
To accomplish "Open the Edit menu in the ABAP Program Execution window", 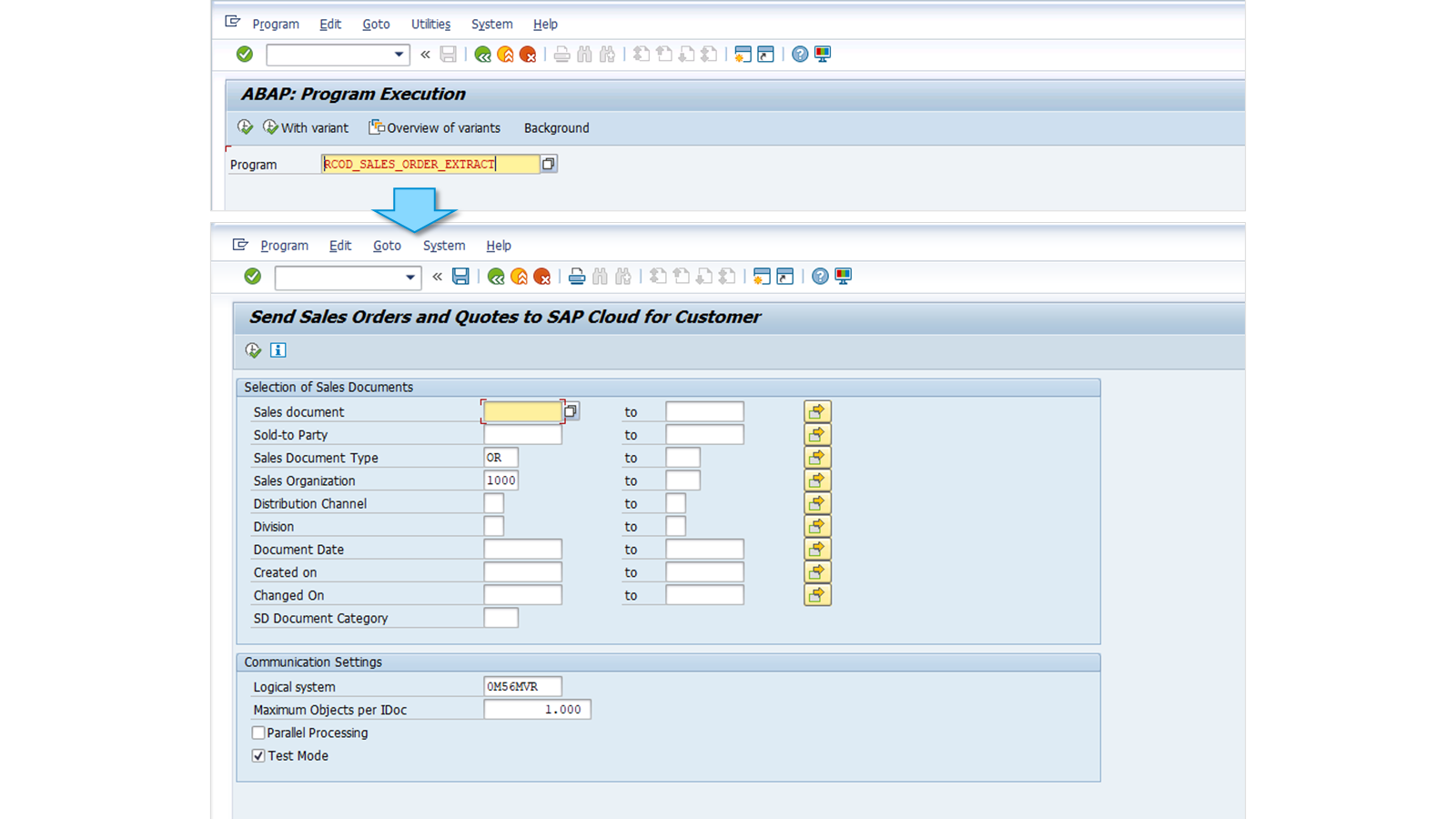I will point(330,25).
